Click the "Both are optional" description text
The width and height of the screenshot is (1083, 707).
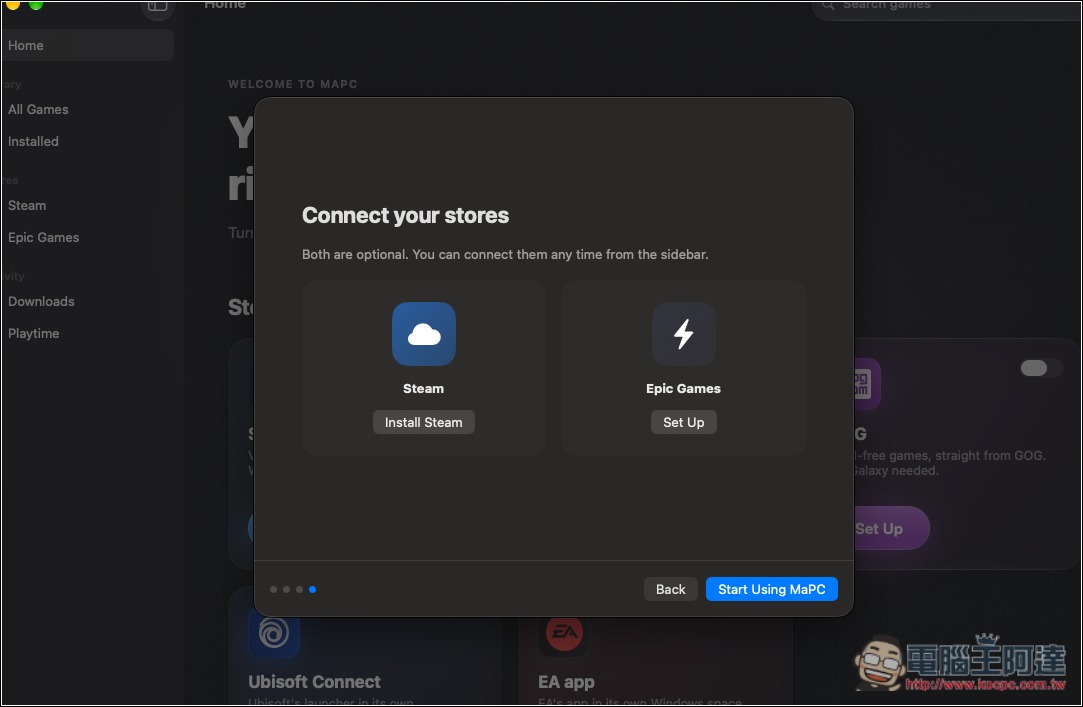tap(505, 254)
